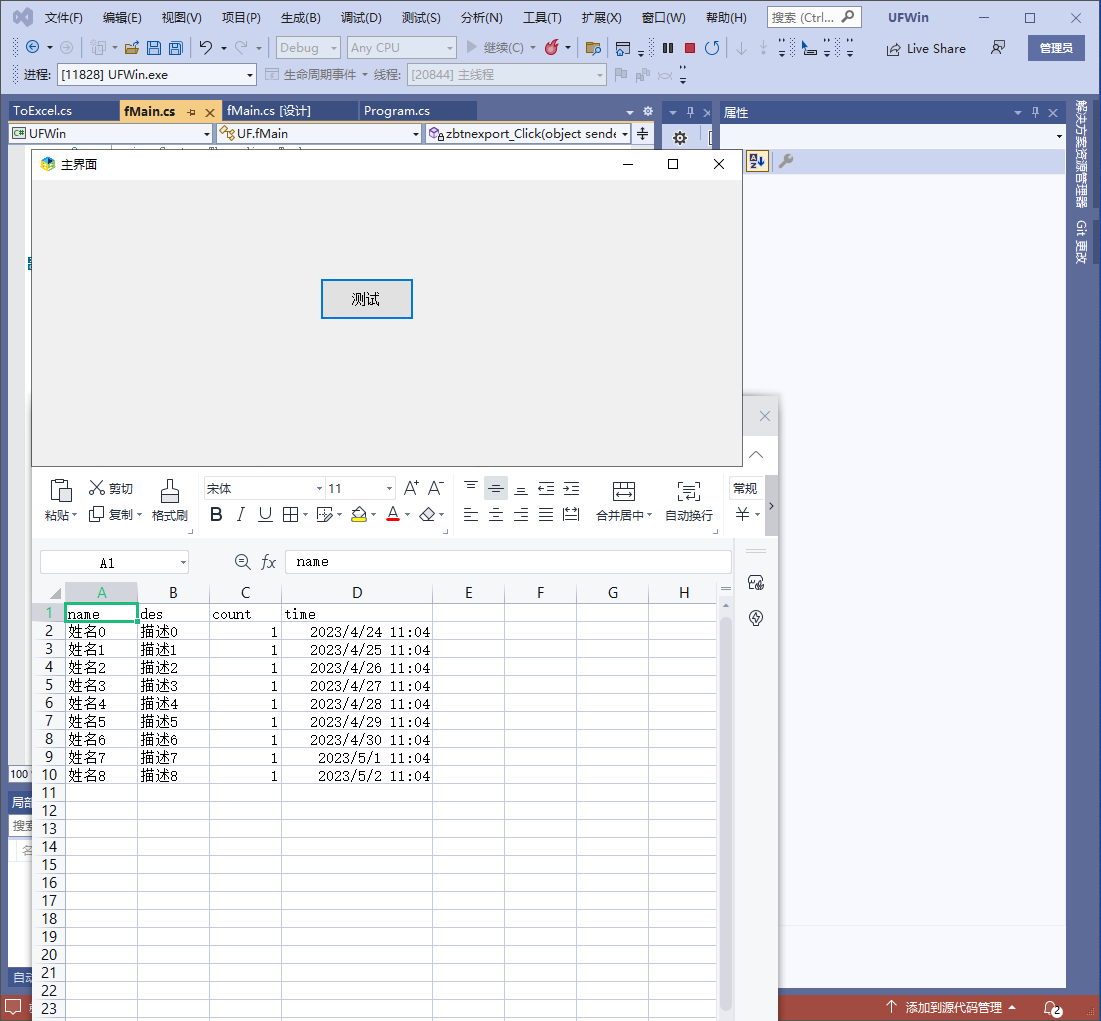The height and width of the screenshot is (1021, 1101).
Task: Open the 文件(F) menu
Action: click(x=63, y=18)
